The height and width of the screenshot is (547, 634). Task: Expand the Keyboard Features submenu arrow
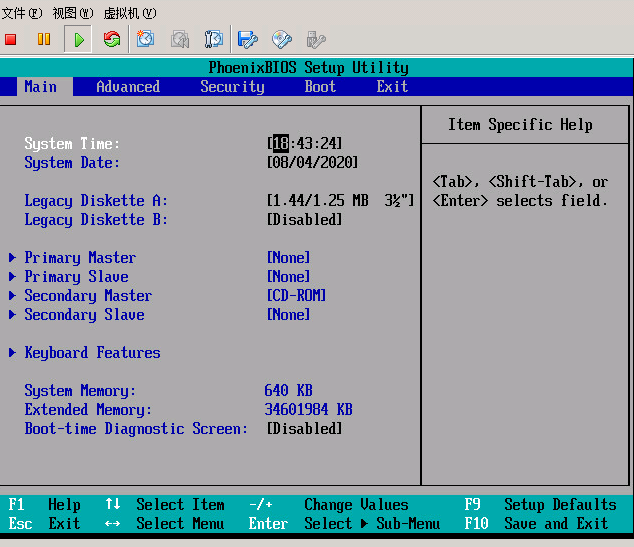(13, 353)
